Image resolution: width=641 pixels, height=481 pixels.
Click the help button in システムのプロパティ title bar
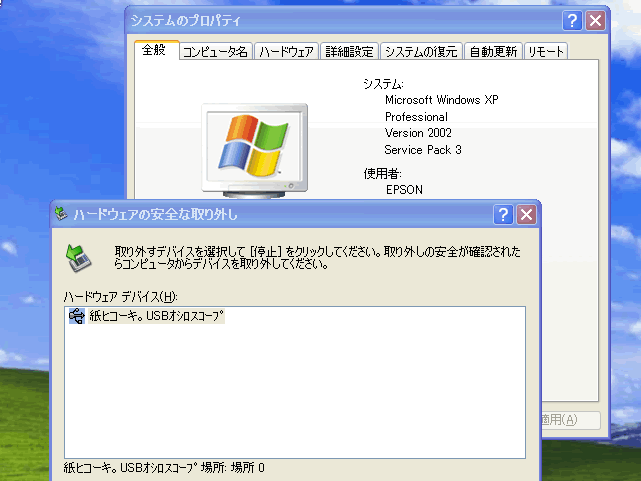572,20
